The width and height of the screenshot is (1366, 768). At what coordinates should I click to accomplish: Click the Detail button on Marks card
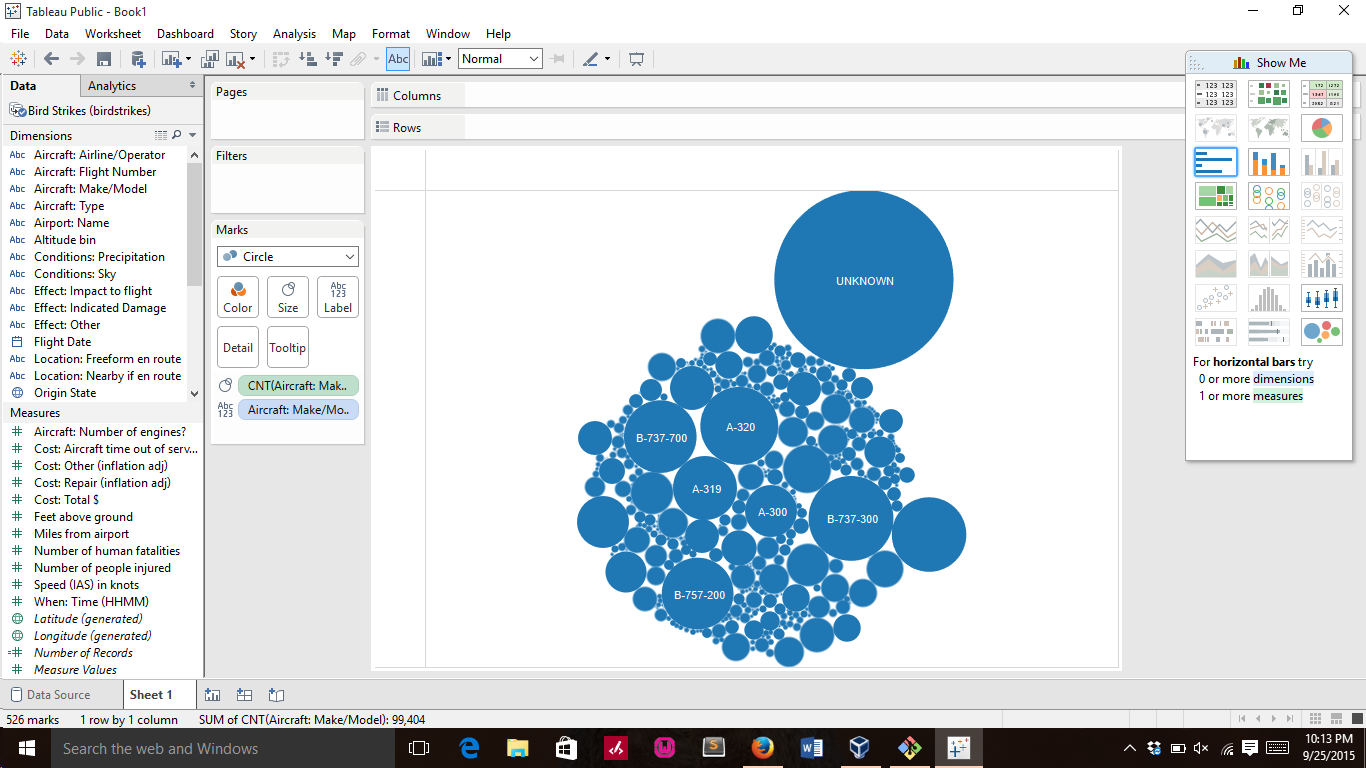click(238, 347)
